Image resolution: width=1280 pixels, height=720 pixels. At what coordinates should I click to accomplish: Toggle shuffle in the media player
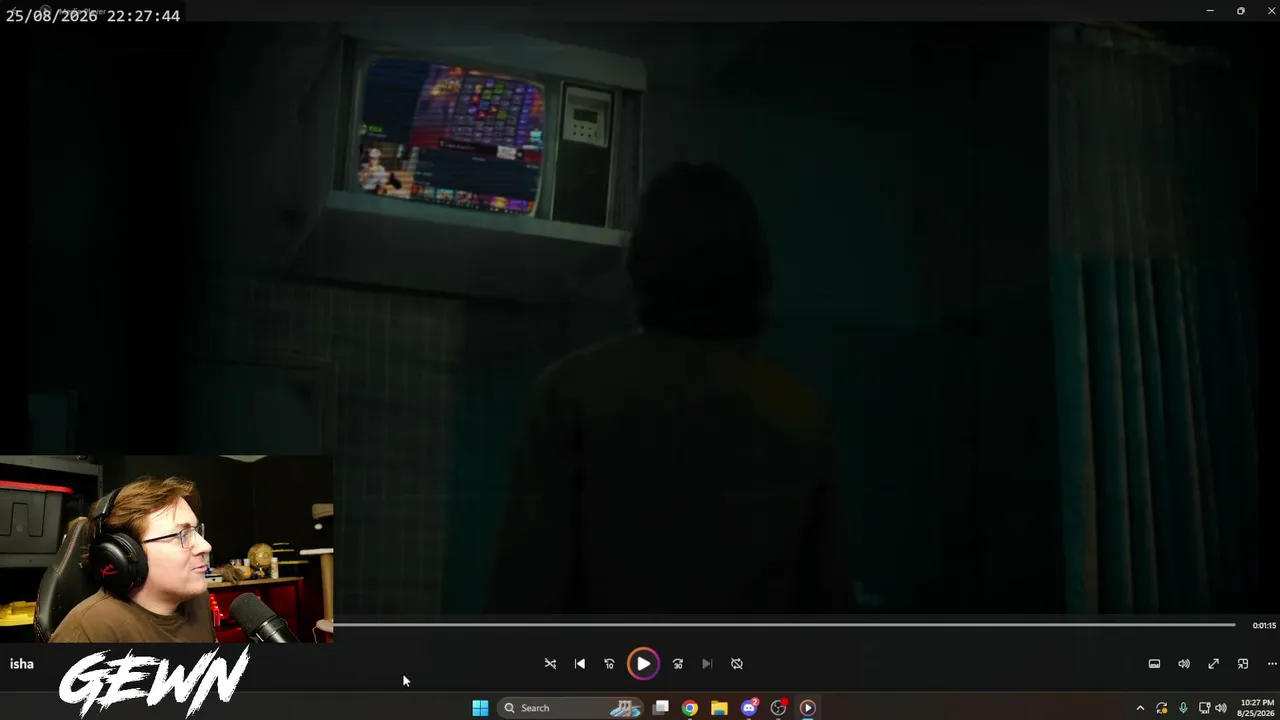tap(550, 663)
